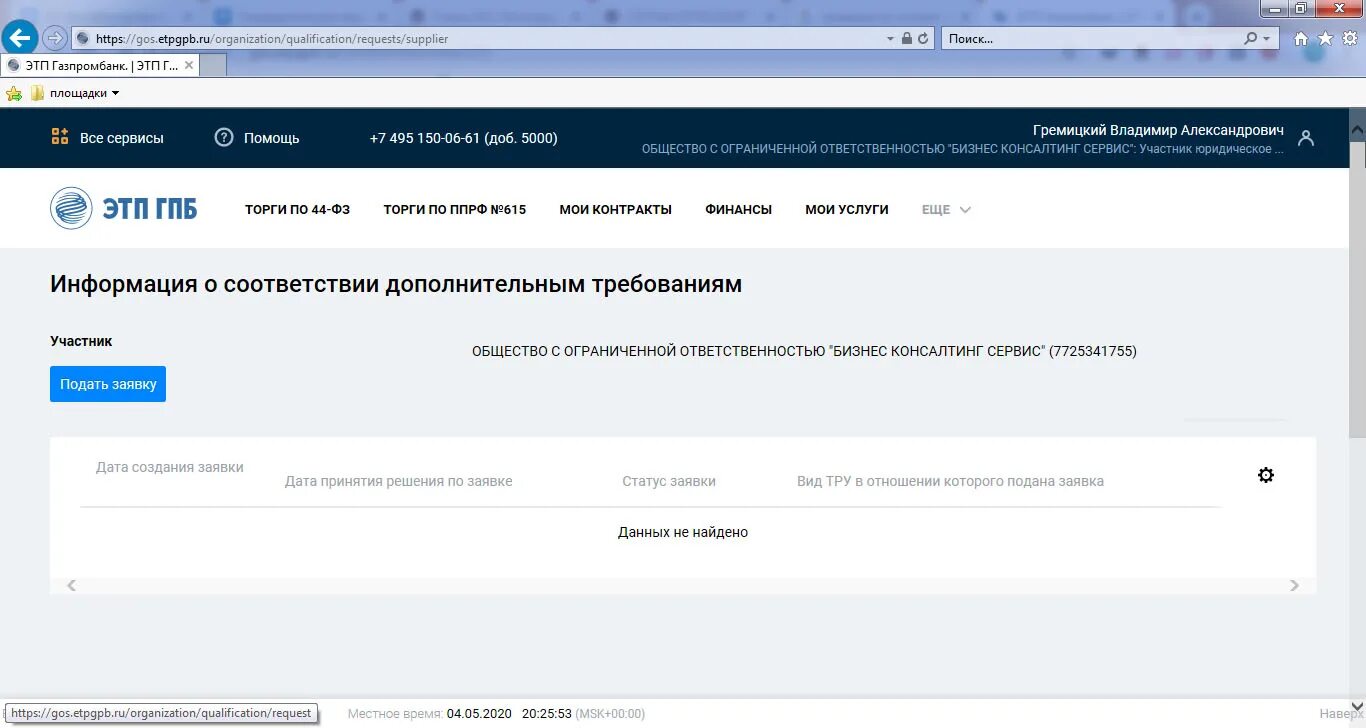Viewport: 1366px width, 728px height.
Task: Click the ЭТП ГПБ logo
Action: pyautogui.click(x=124, y=209)
